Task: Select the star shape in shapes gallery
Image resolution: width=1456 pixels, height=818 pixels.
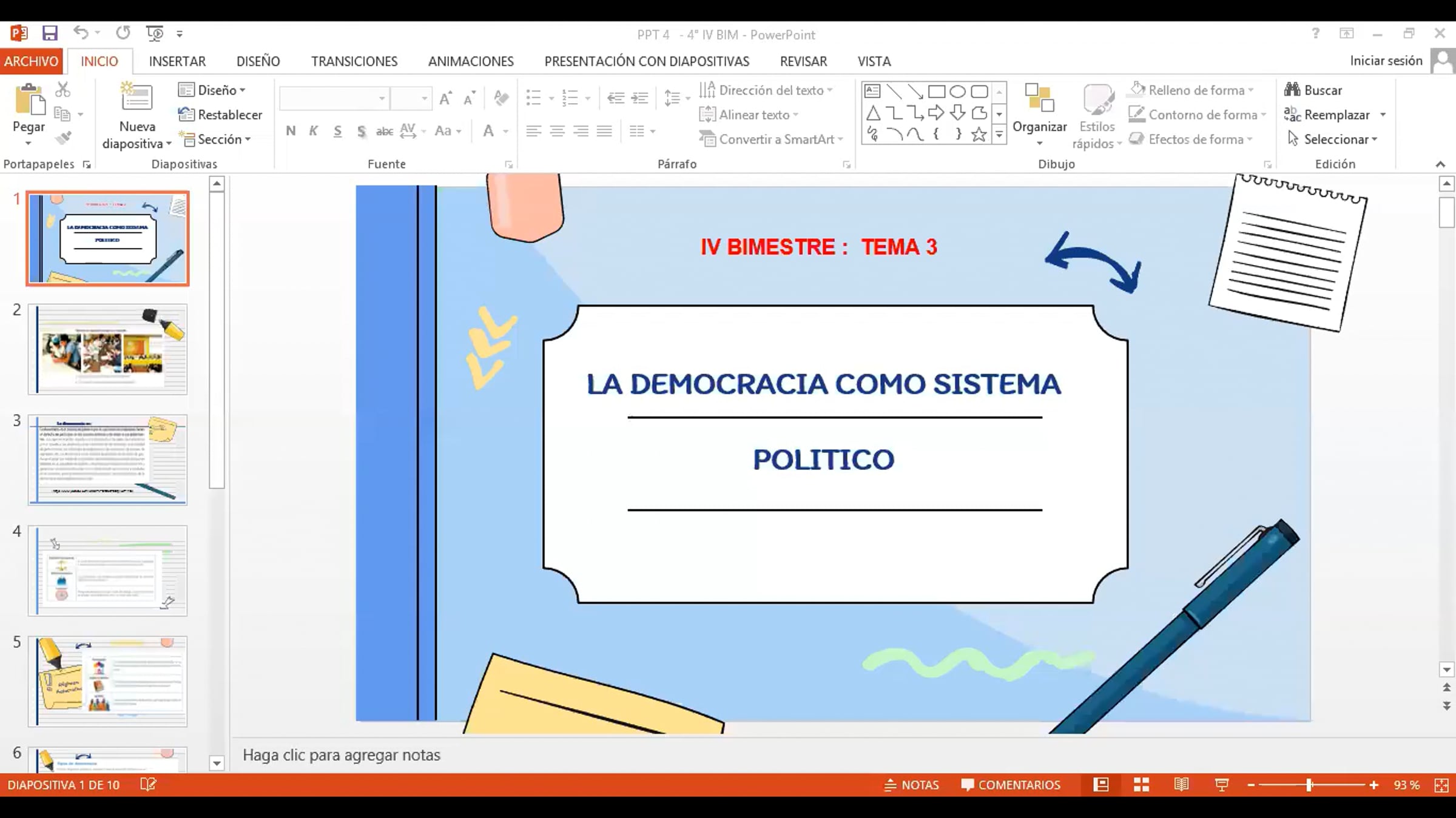Action: [978, 135]
